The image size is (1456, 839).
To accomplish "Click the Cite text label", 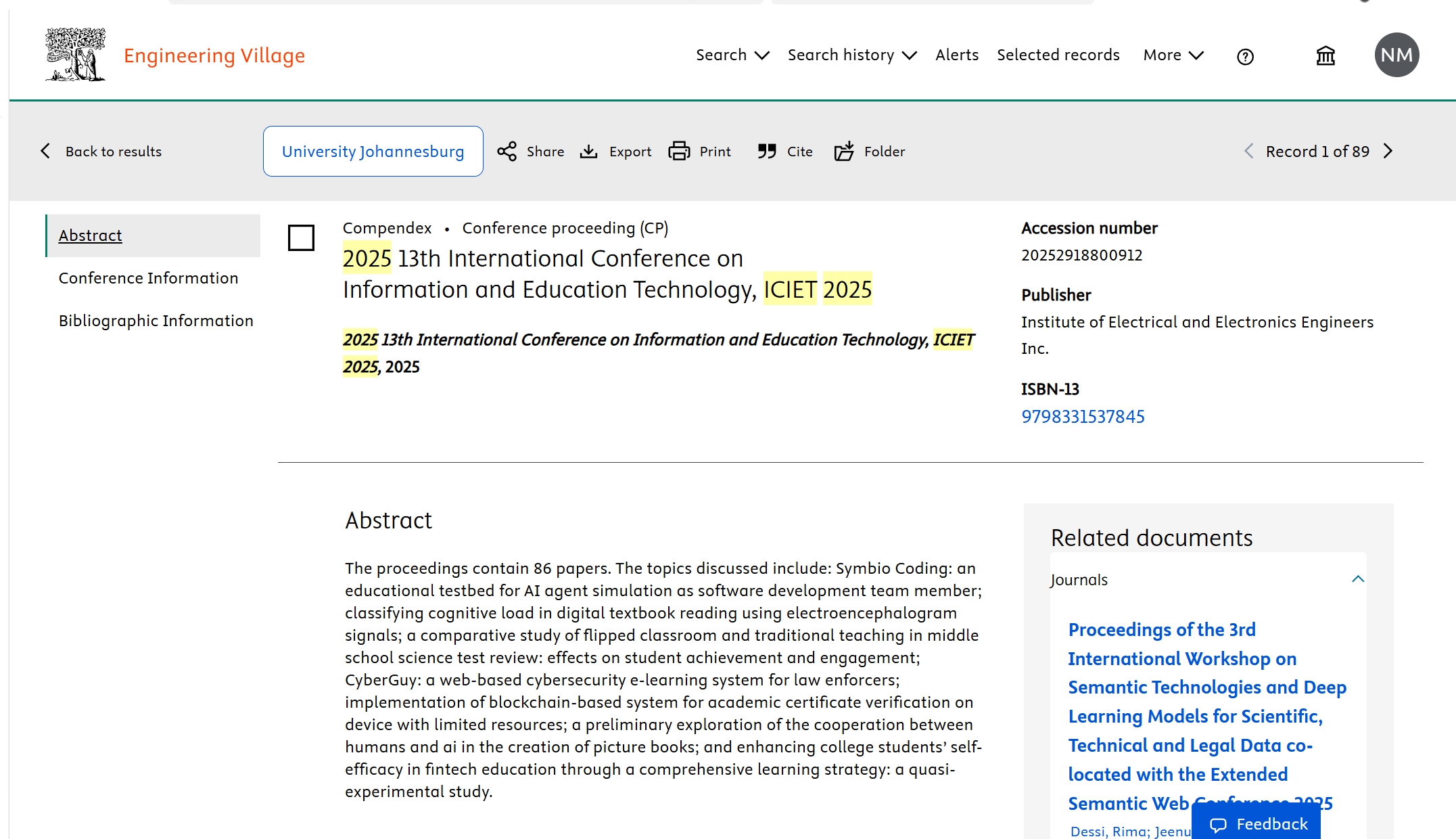I will click(799, 151).
